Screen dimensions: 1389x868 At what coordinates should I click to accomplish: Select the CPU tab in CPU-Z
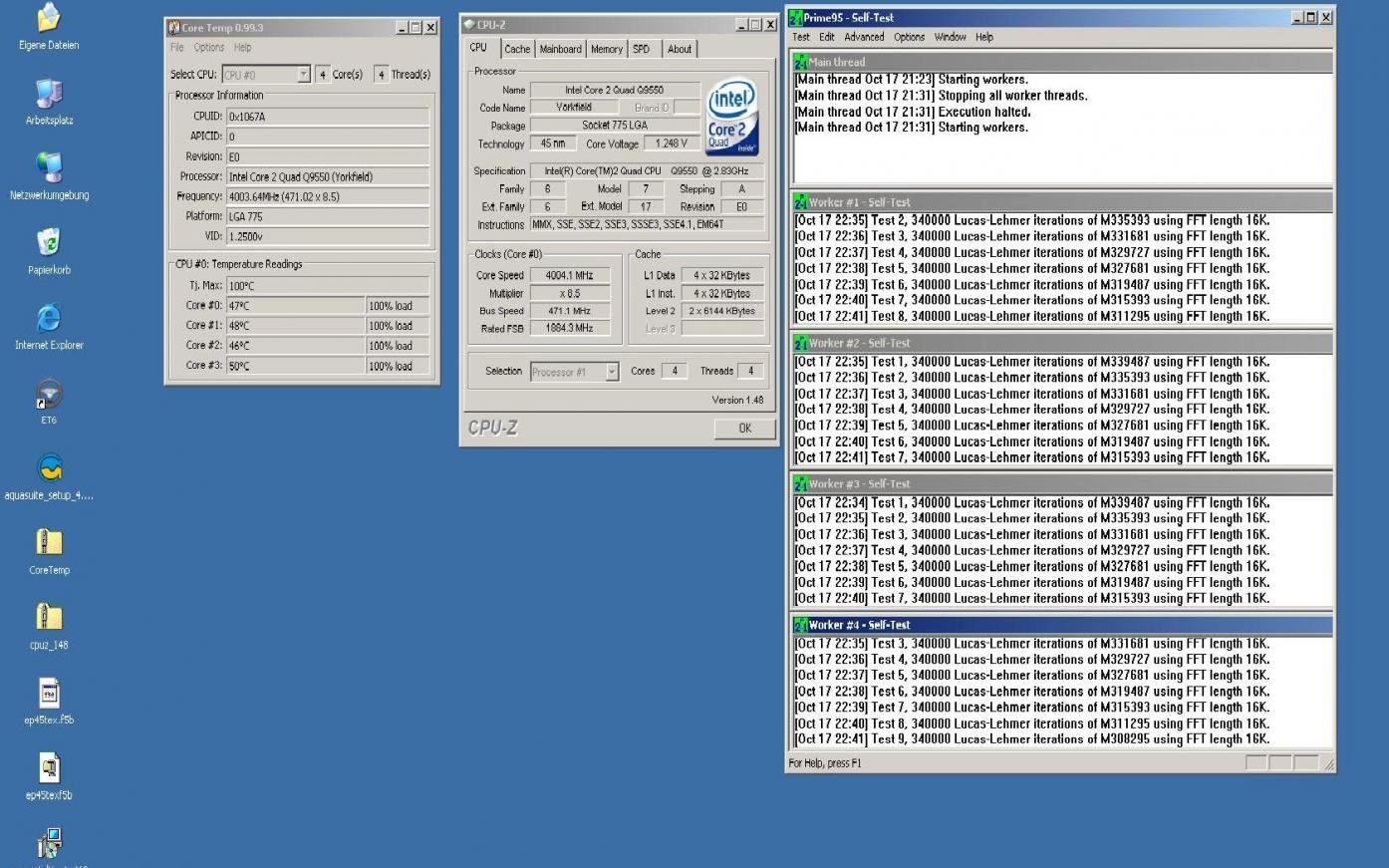tap(479, 48)
